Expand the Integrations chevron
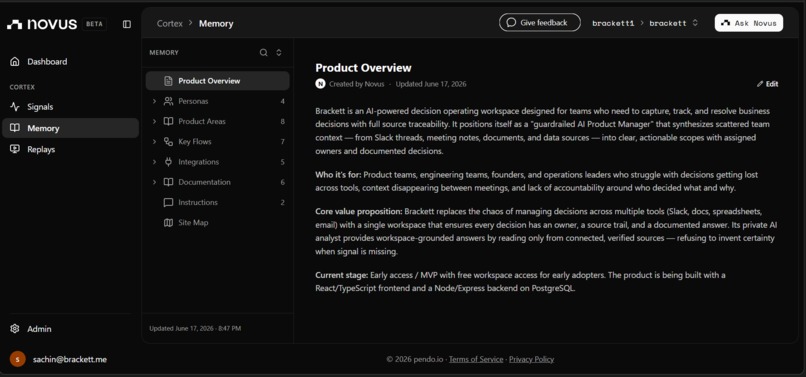 [154, 162]
